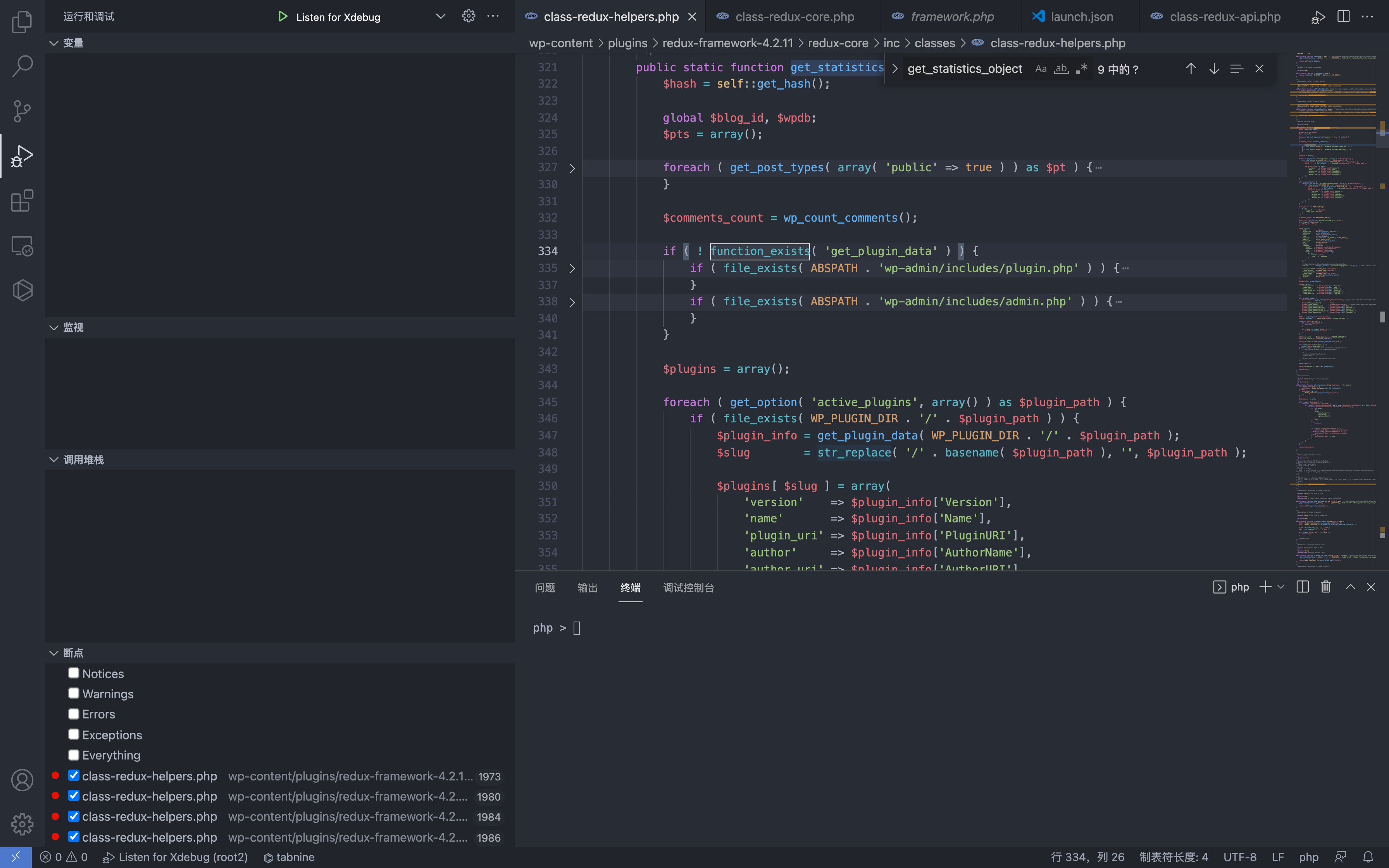Open launch.json via debug gear icon
Viewport: 1389px width, 868px height.
coord(468,16)
